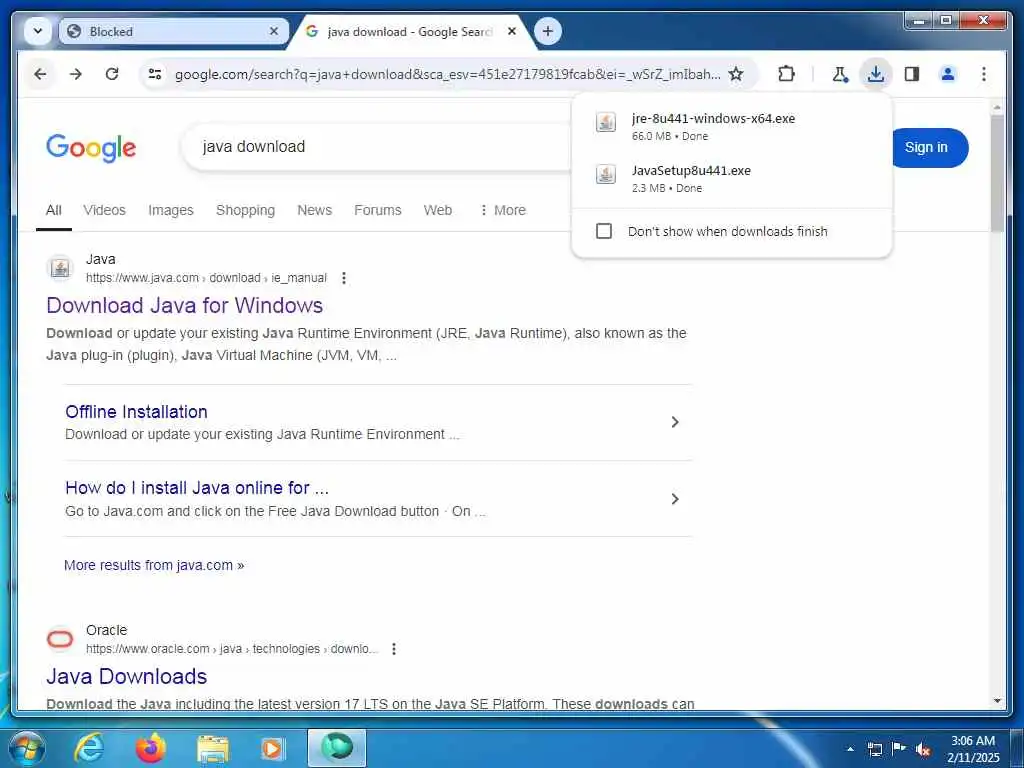Screen dimensions: 1024x768
Task: Open the Offline Installation sublink
Action: [136, 412]
